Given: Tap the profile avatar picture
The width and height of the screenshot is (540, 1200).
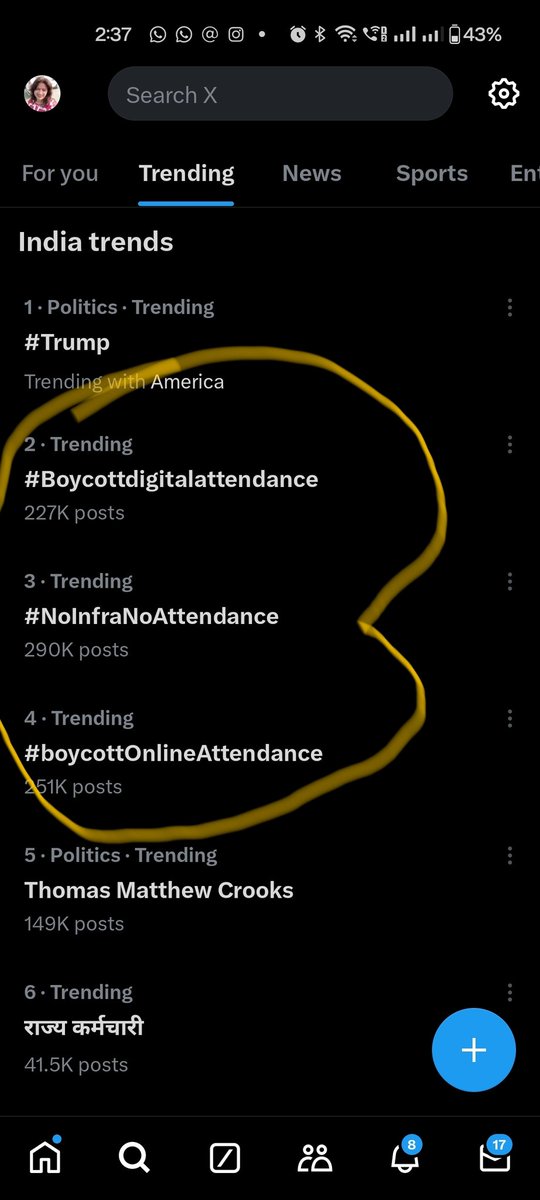Looking at the screenshot, I should tap(42, 94).
